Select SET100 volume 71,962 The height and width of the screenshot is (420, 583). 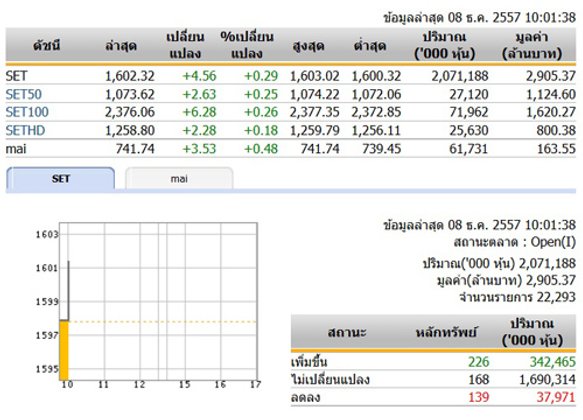tap(469, 112)
